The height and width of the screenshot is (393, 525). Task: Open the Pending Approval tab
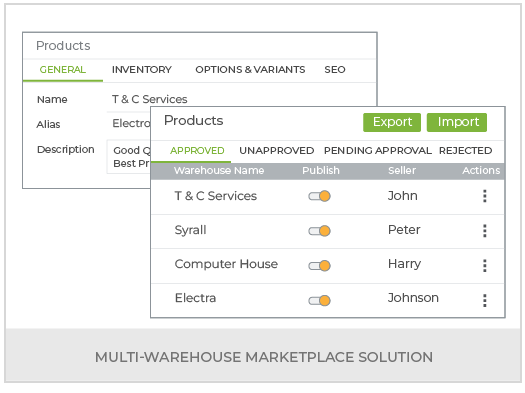tap(378, 151)
